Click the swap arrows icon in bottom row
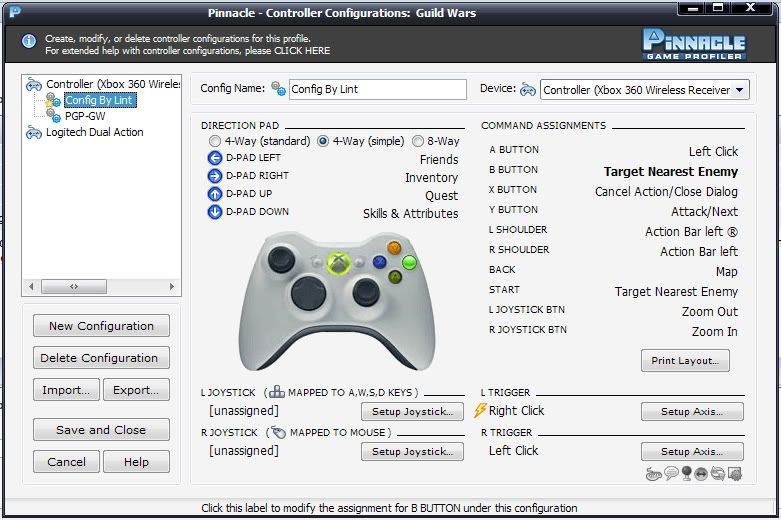This screenshot has width=781, height=520. [x=717, y=473]
